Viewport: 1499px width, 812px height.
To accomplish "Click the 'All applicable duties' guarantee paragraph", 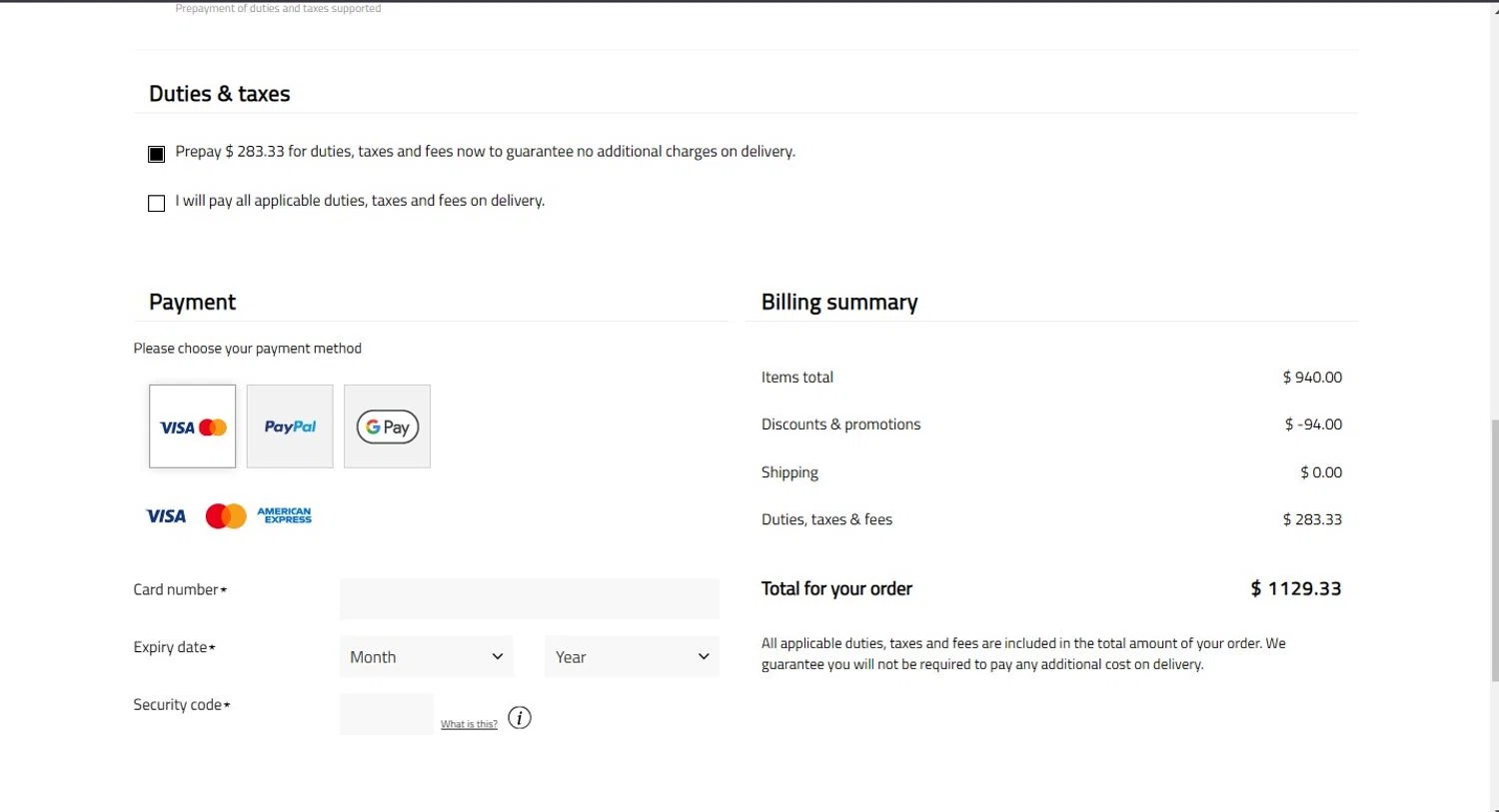I will click(1023, 654).
